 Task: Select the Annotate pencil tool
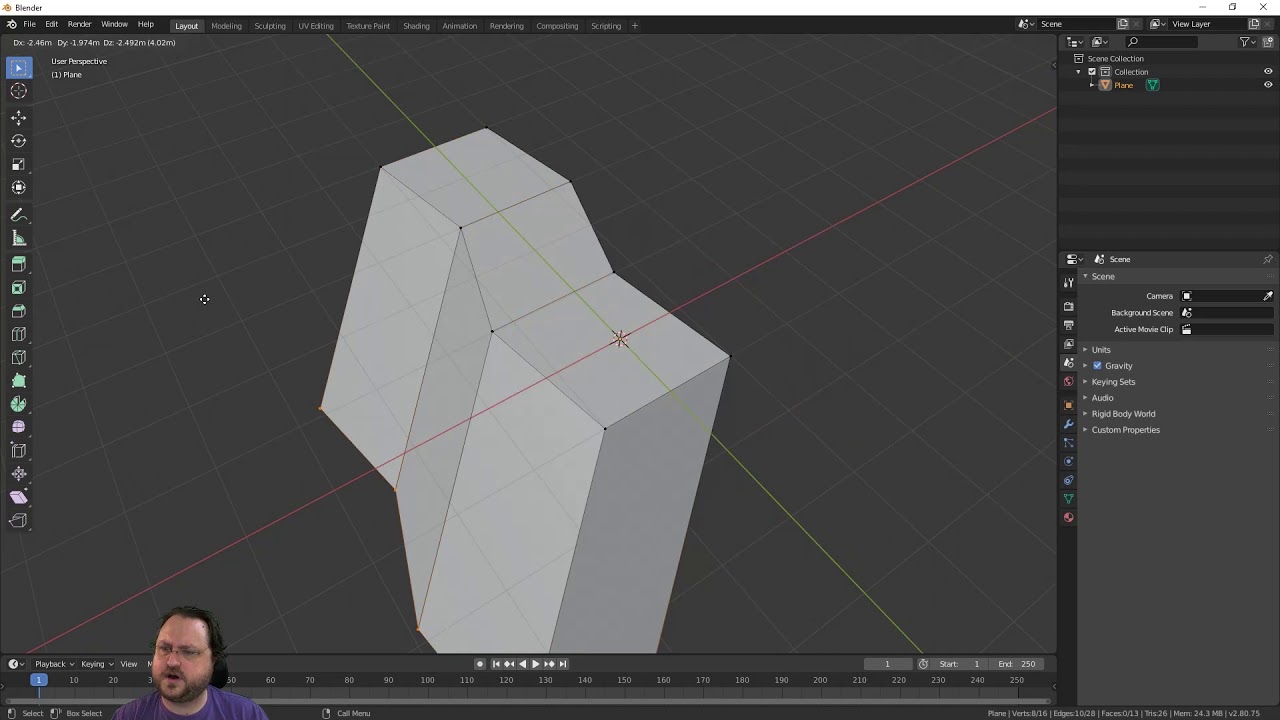(x=18, y=215)
